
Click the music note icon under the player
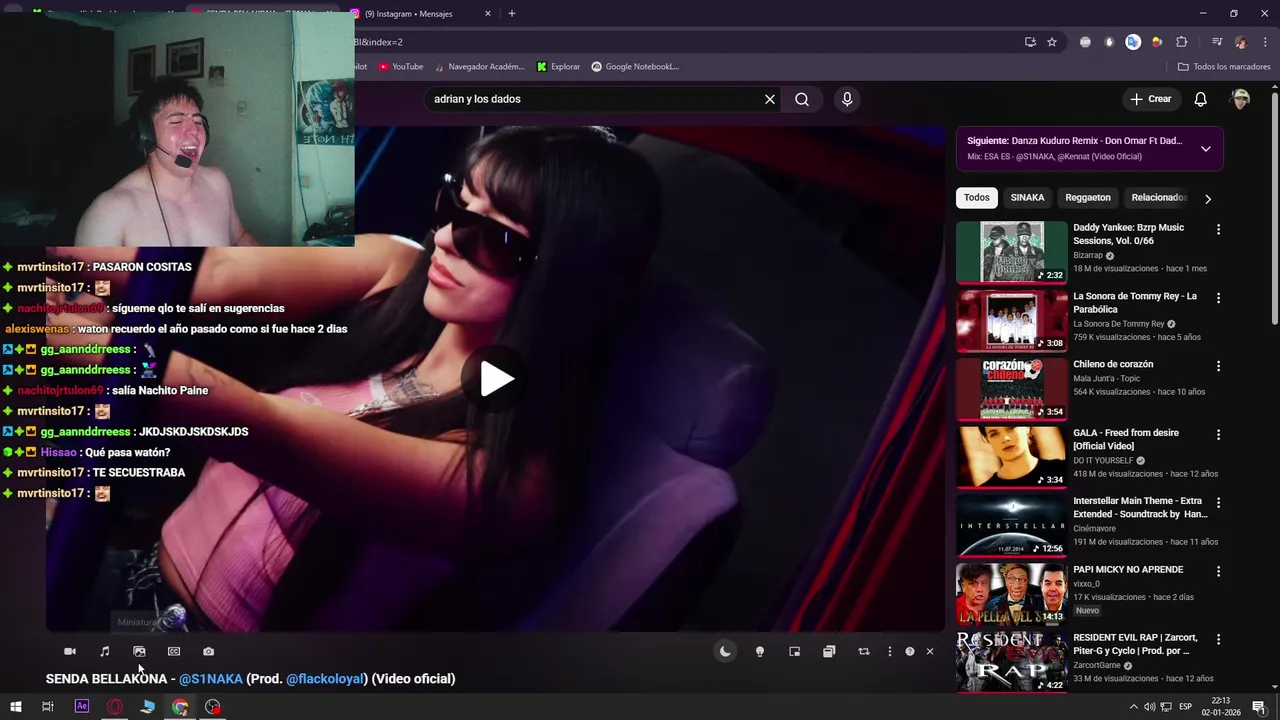(105, 651)
